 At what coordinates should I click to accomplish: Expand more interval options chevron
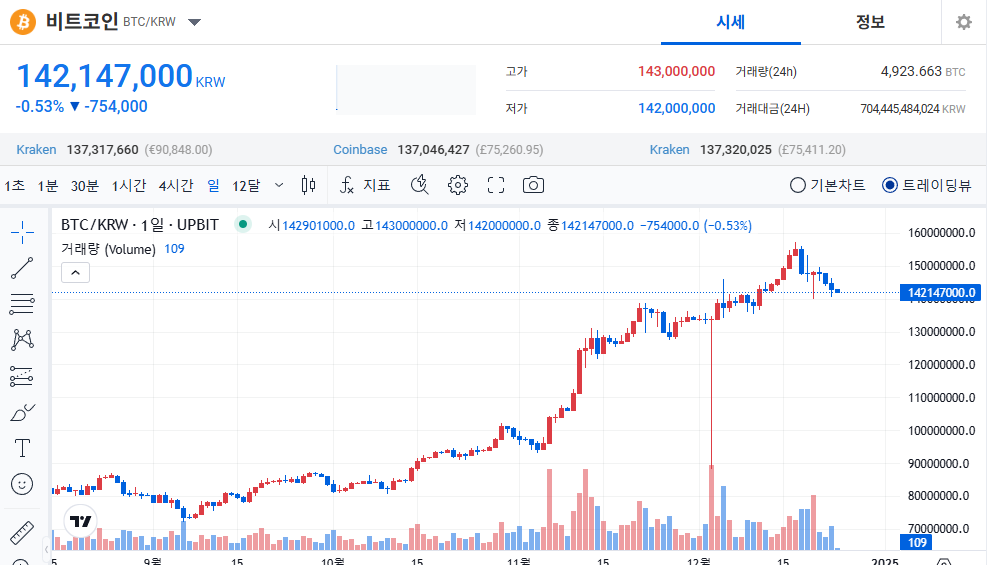[279, 186]
